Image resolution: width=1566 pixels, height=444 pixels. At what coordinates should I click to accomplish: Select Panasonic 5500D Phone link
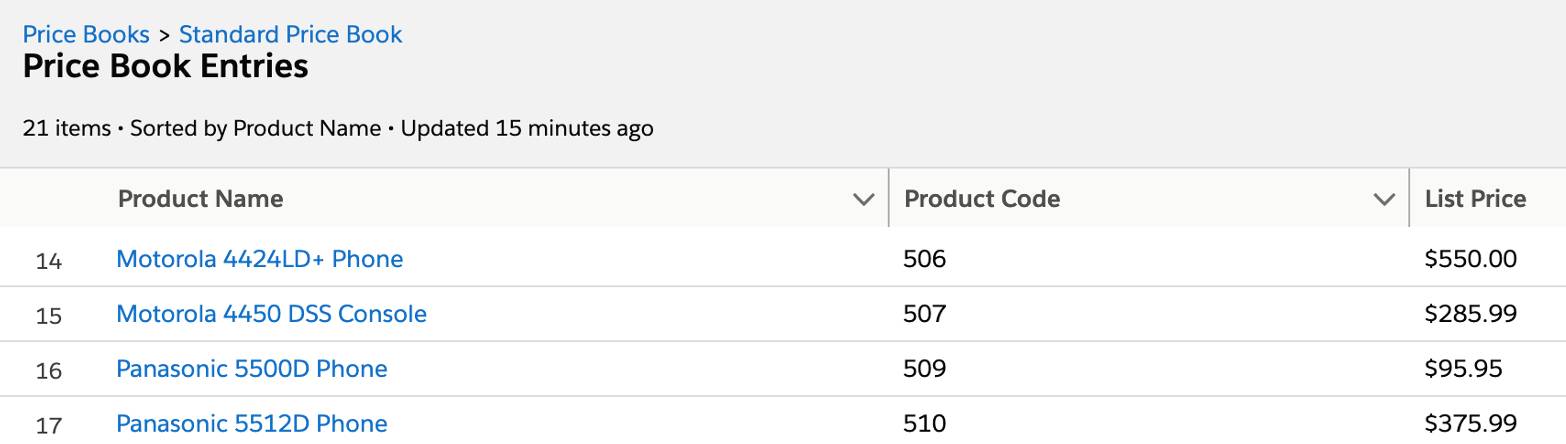251,369
